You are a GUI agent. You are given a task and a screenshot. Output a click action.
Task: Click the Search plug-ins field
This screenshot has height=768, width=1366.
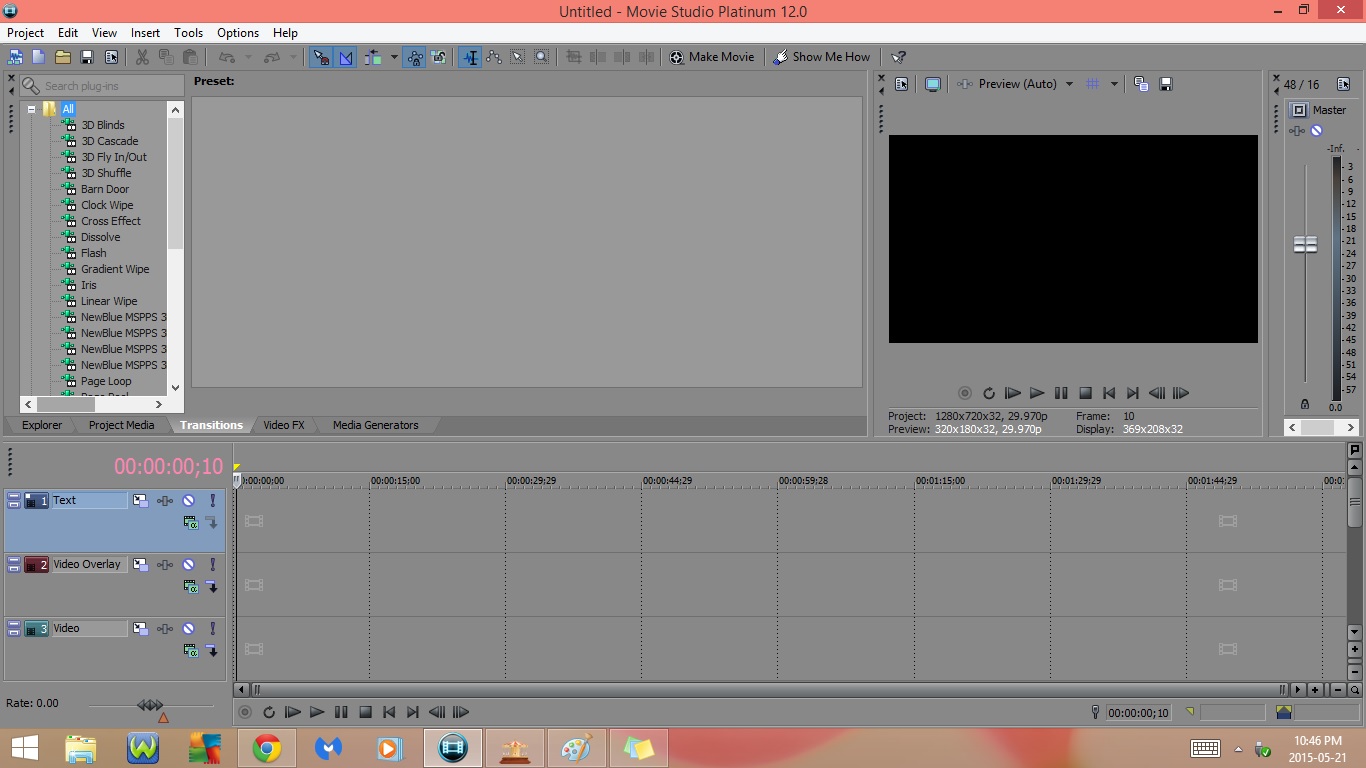(x=102, y=86)
